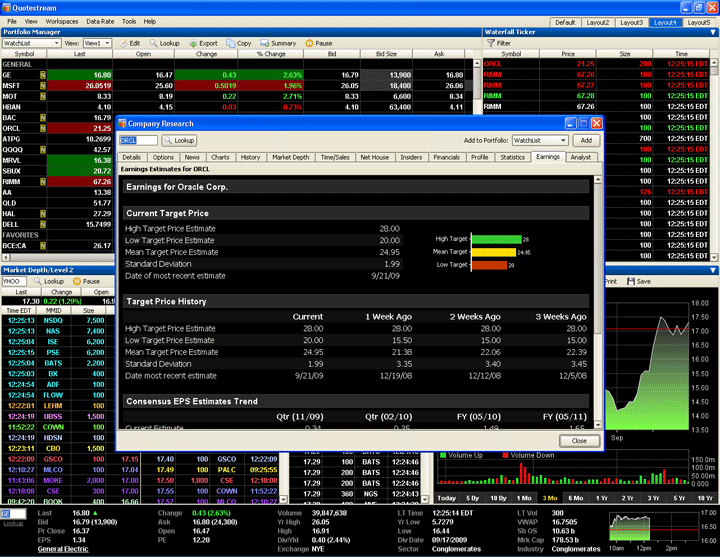Open the Waterfall Ticker Filter
The height and width of the screenshot is (557, 720).
coord(490,44)
